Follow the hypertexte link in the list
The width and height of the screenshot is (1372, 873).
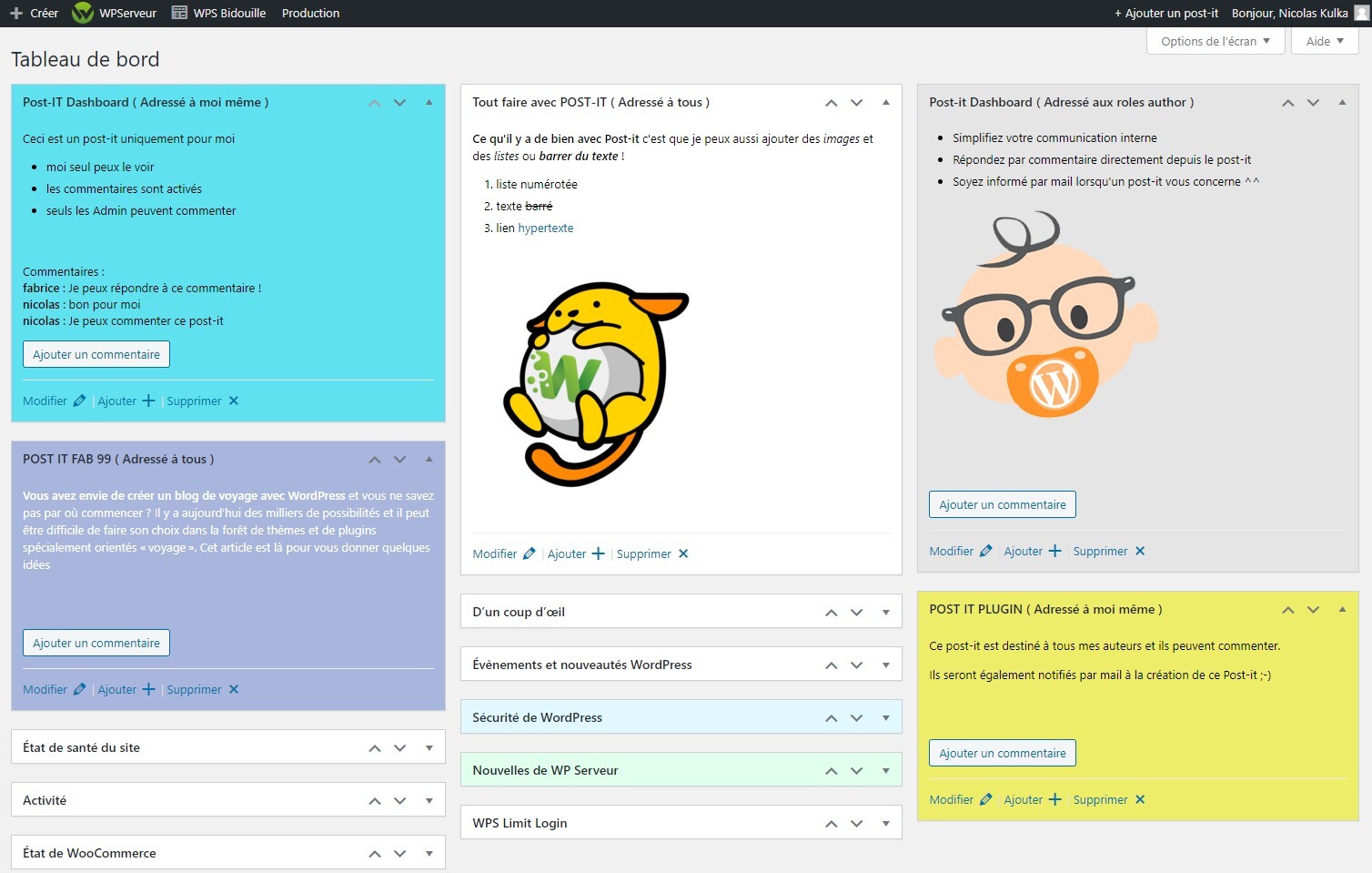545,228
